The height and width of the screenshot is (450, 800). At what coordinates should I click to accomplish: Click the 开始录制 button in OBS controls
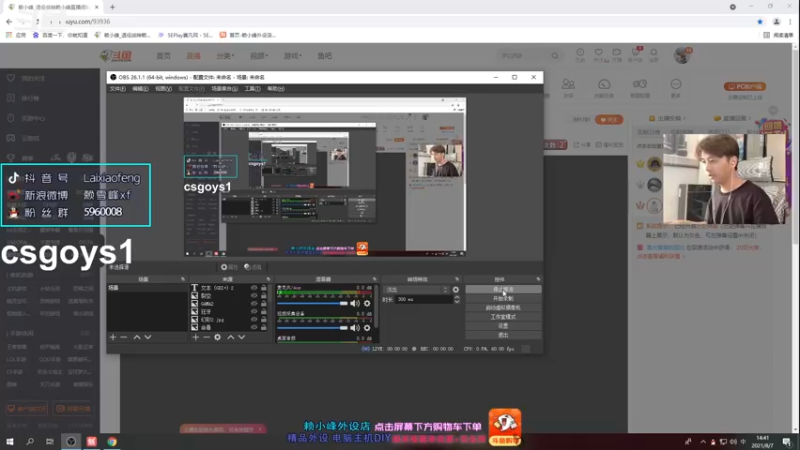(503, 298)
